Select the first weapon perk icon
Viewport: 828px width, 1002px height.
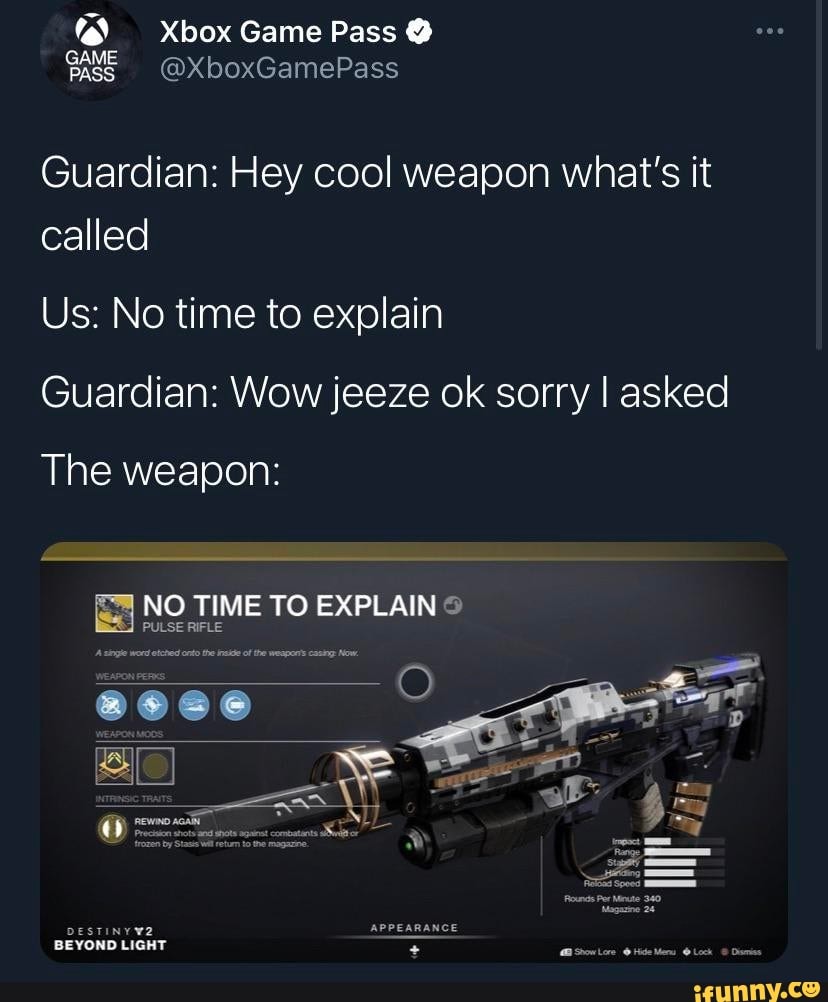pos(111,705)
